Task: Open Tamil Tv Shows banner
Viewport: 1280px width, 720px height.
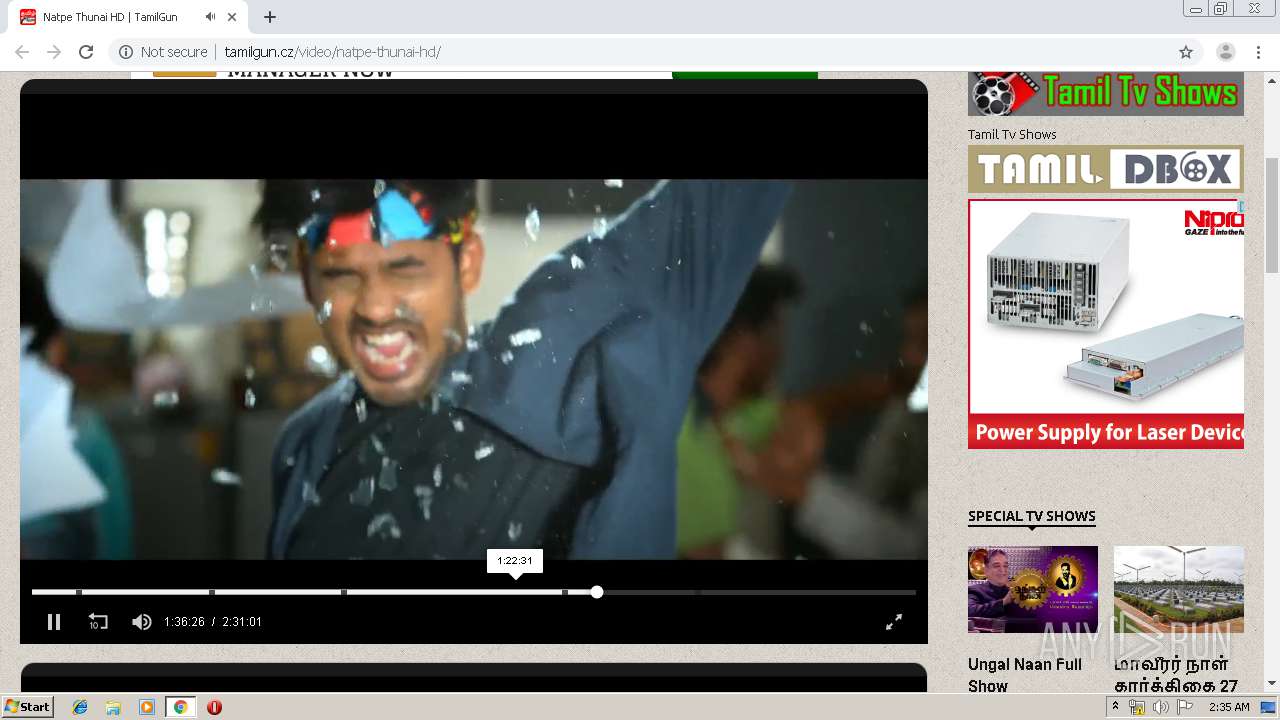Action: (1106, 93)
